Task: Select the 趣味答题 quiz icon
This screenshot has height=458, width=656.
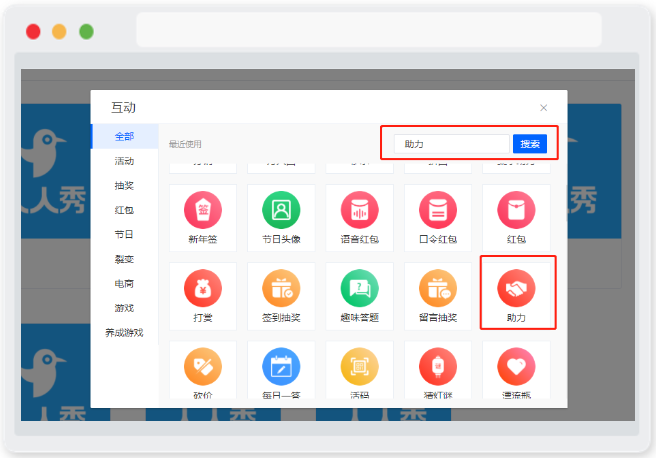Action: [x=359, y=288]
